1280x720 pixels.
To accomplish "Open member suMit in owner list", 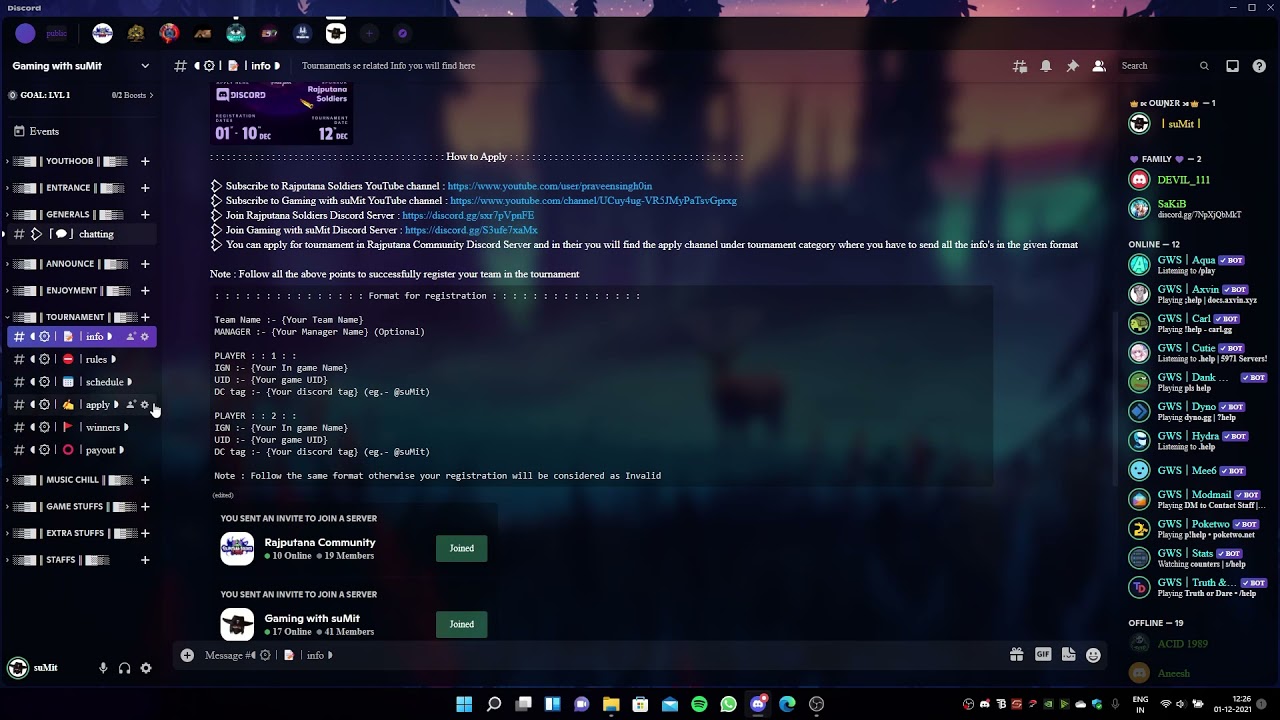I will (x=1196, y=124).
